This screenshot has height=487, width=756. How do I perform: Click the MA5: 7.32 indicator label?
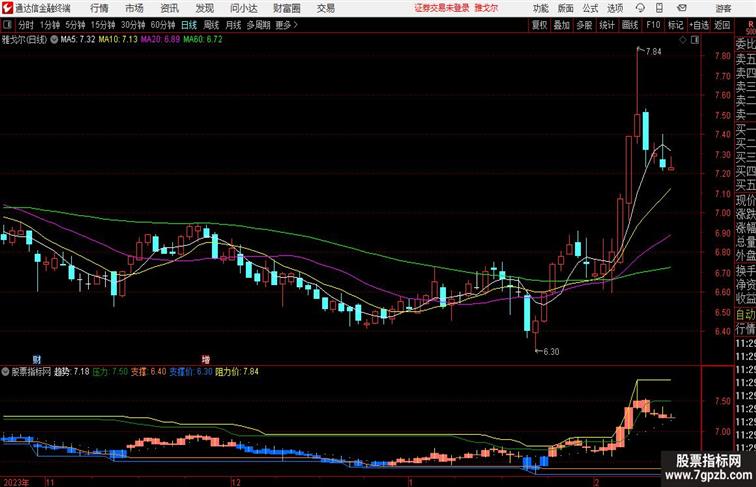(78, 40)
